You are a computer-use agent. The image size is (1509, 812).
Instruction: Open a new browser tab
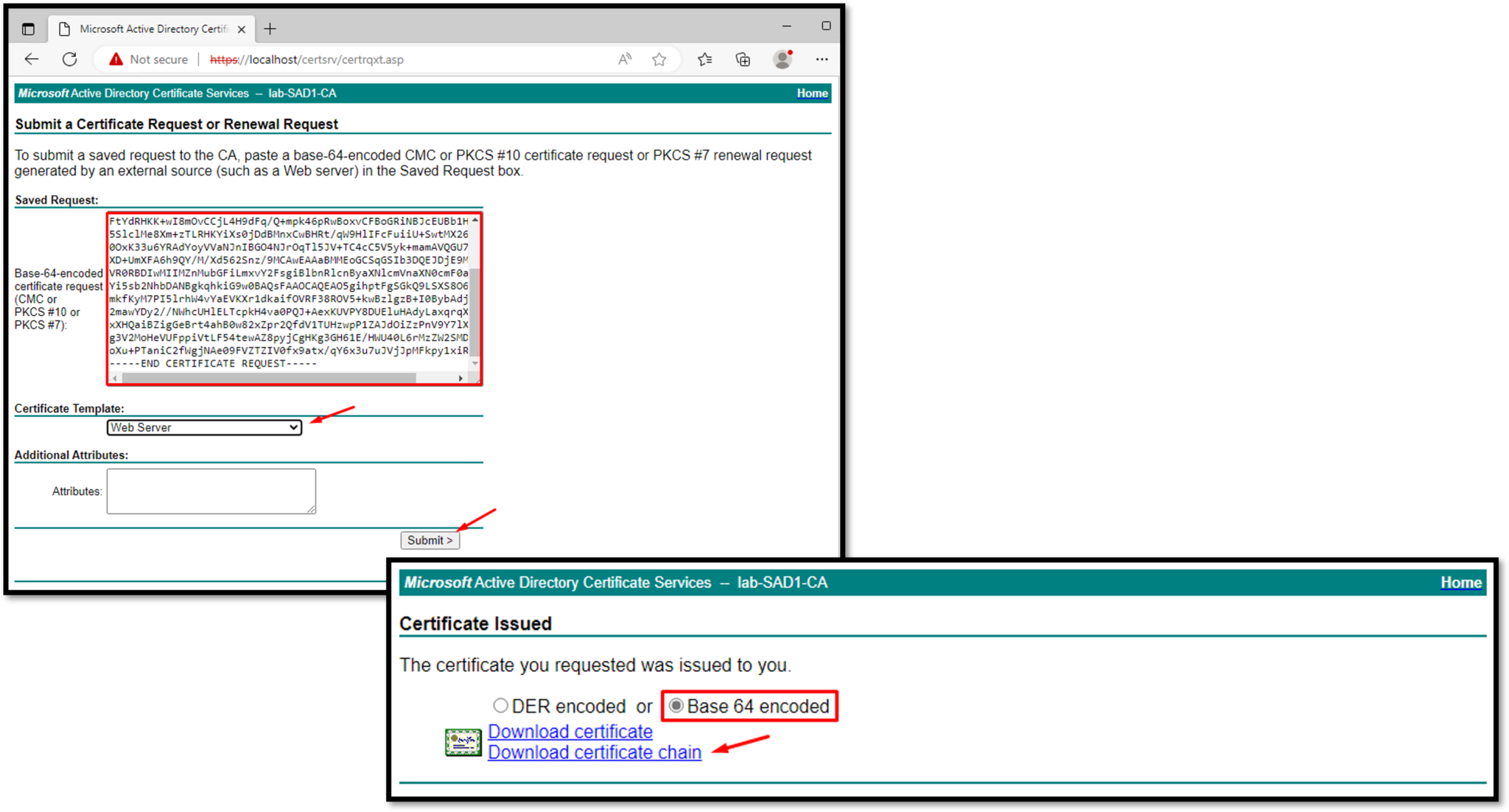[x=270, y=29]
